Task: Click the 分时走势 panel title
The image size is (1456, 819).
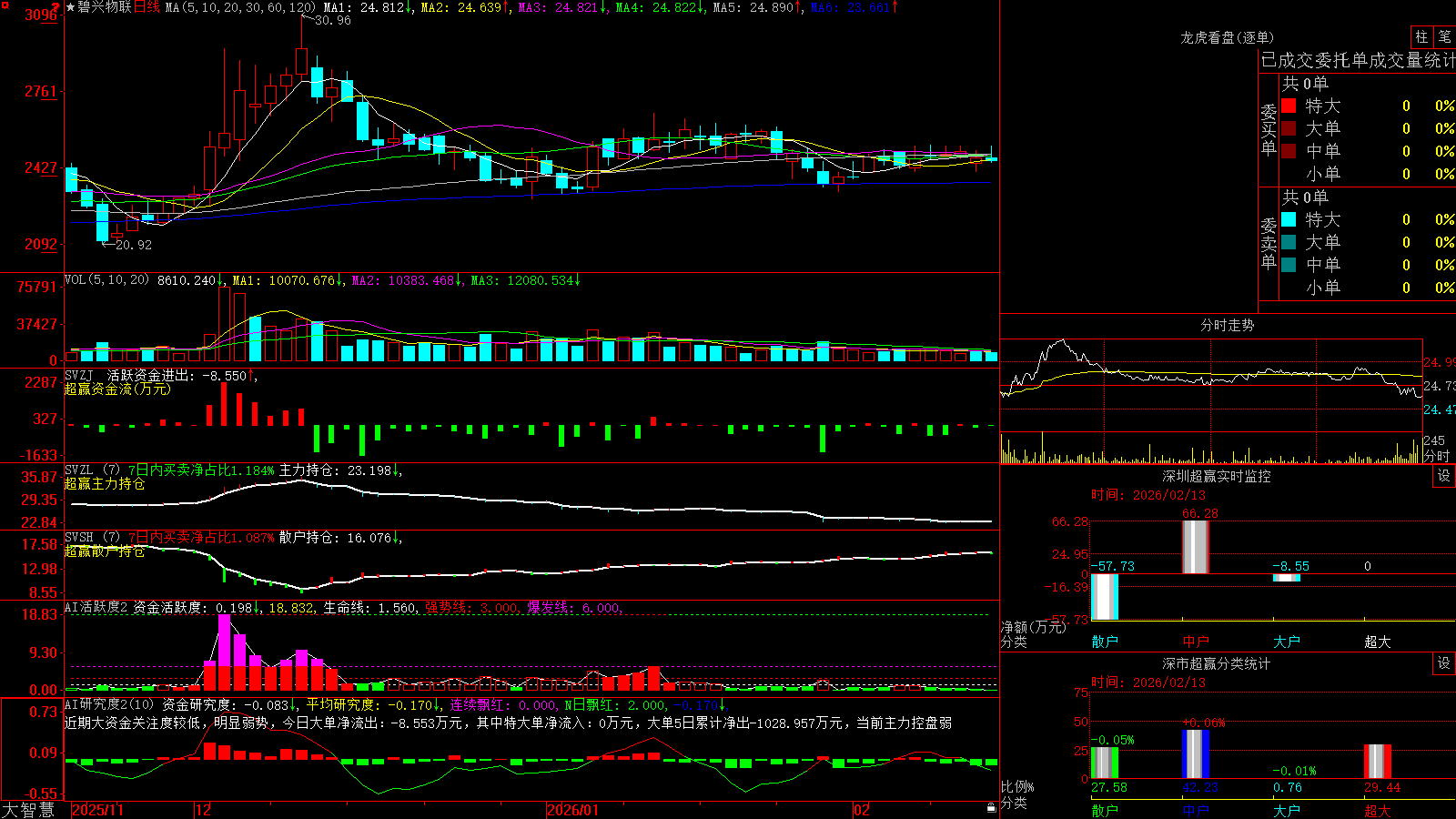Action: point(1228,325)
